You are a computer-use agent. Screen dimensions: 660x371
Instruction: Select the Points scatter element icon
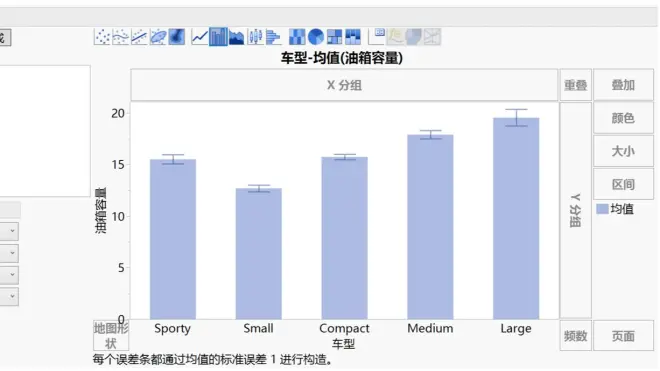point(102,37)
